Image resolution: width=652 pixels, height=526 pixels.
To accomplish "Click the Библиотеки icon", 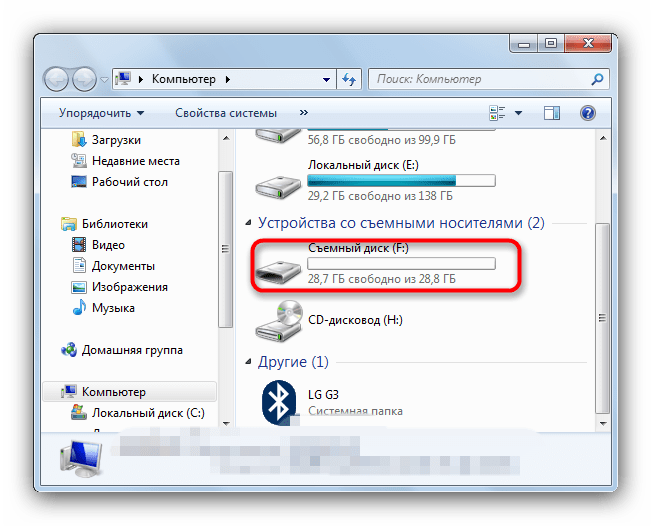I will (69, 224).
